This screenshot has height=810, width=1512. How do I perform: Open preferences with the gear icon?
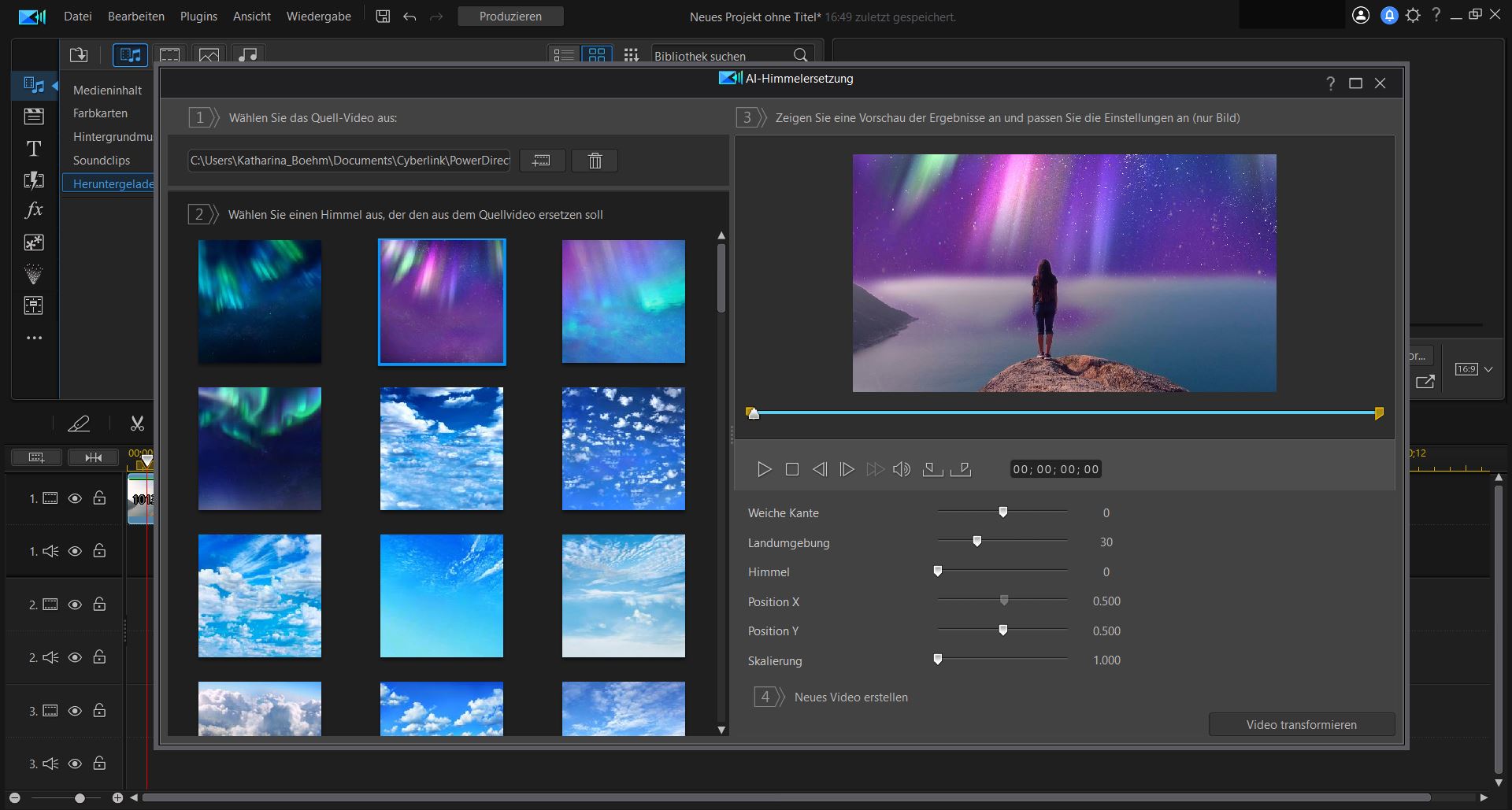click(1414, 15)
